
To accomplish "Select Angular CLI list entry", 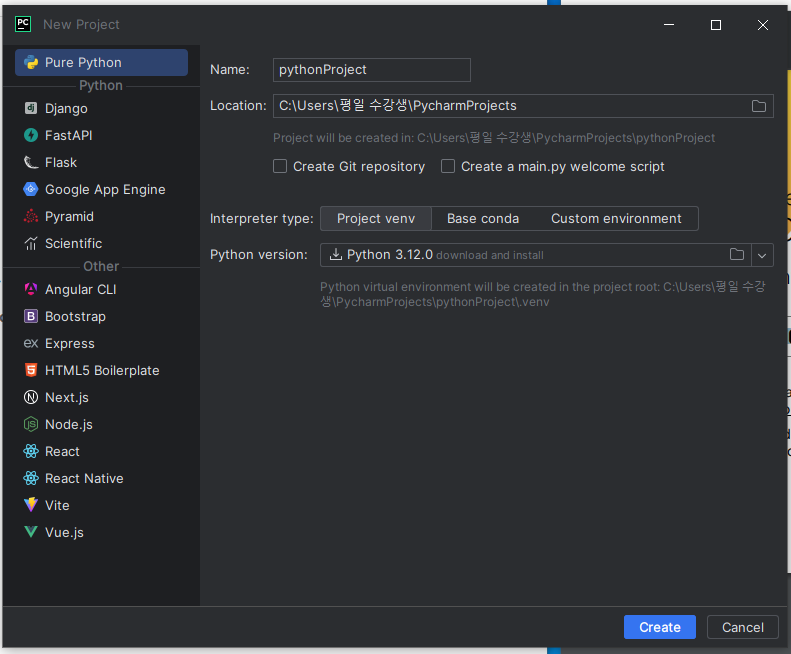I will 101,289.
